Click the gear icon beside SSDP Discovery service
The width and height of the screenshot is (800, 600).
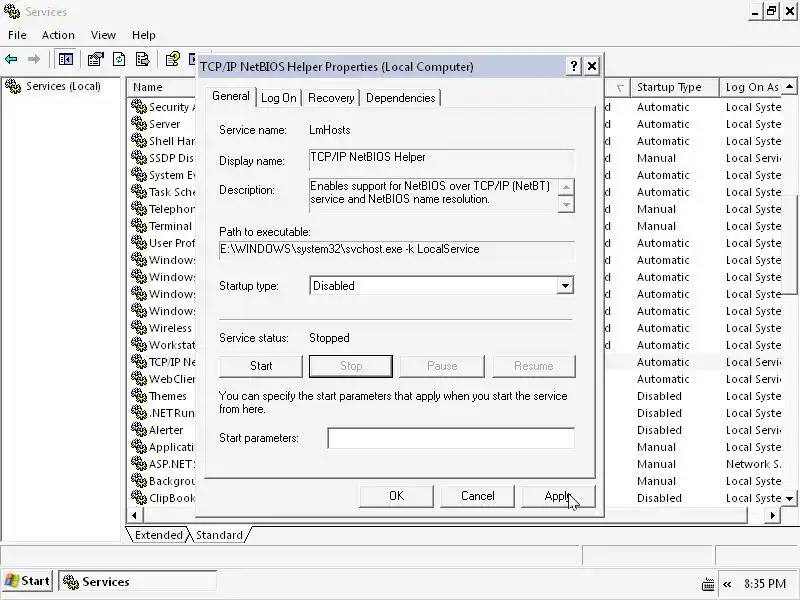[139, 158]
